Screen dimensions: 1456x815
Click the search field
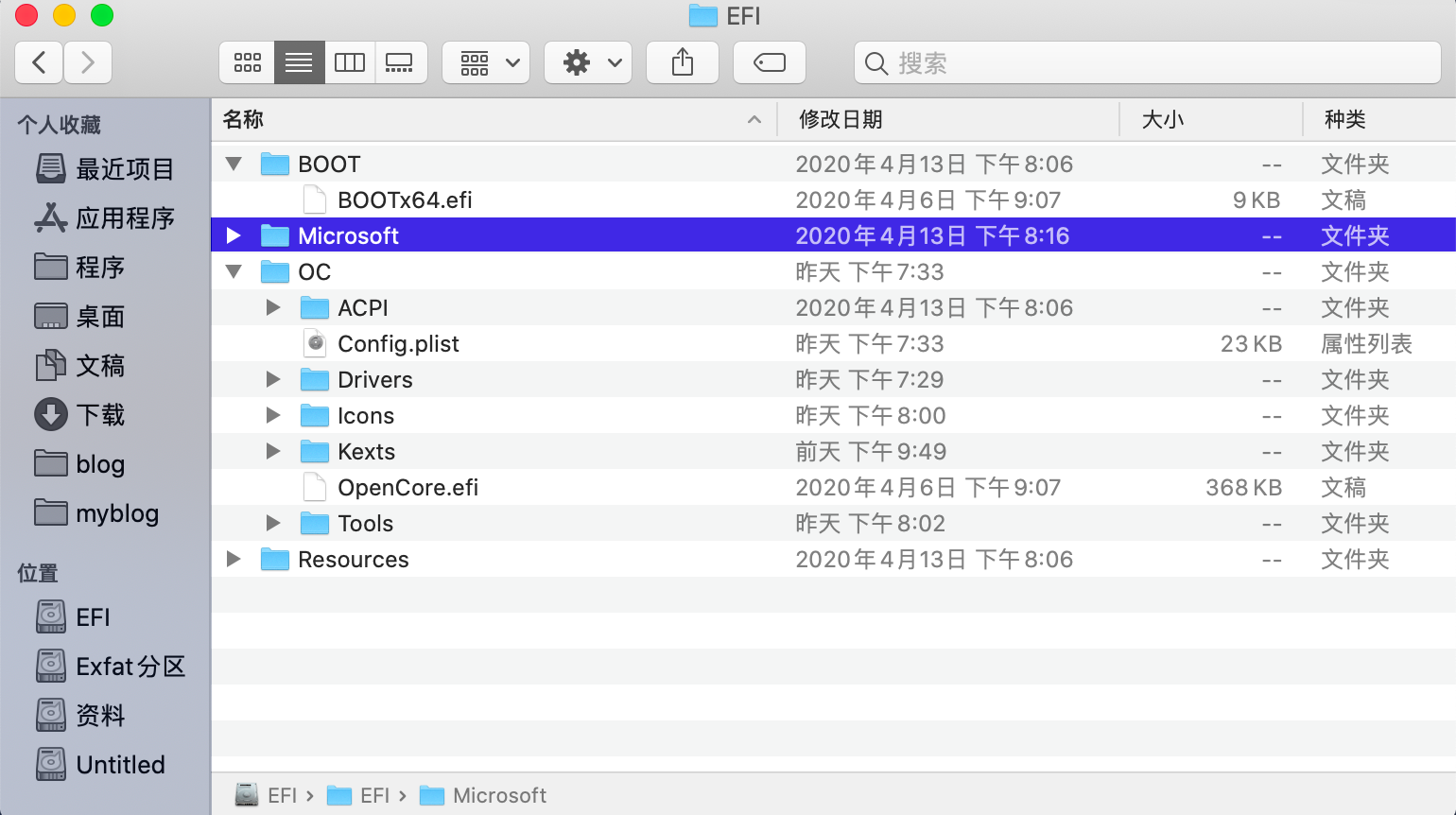point(1148,62)
